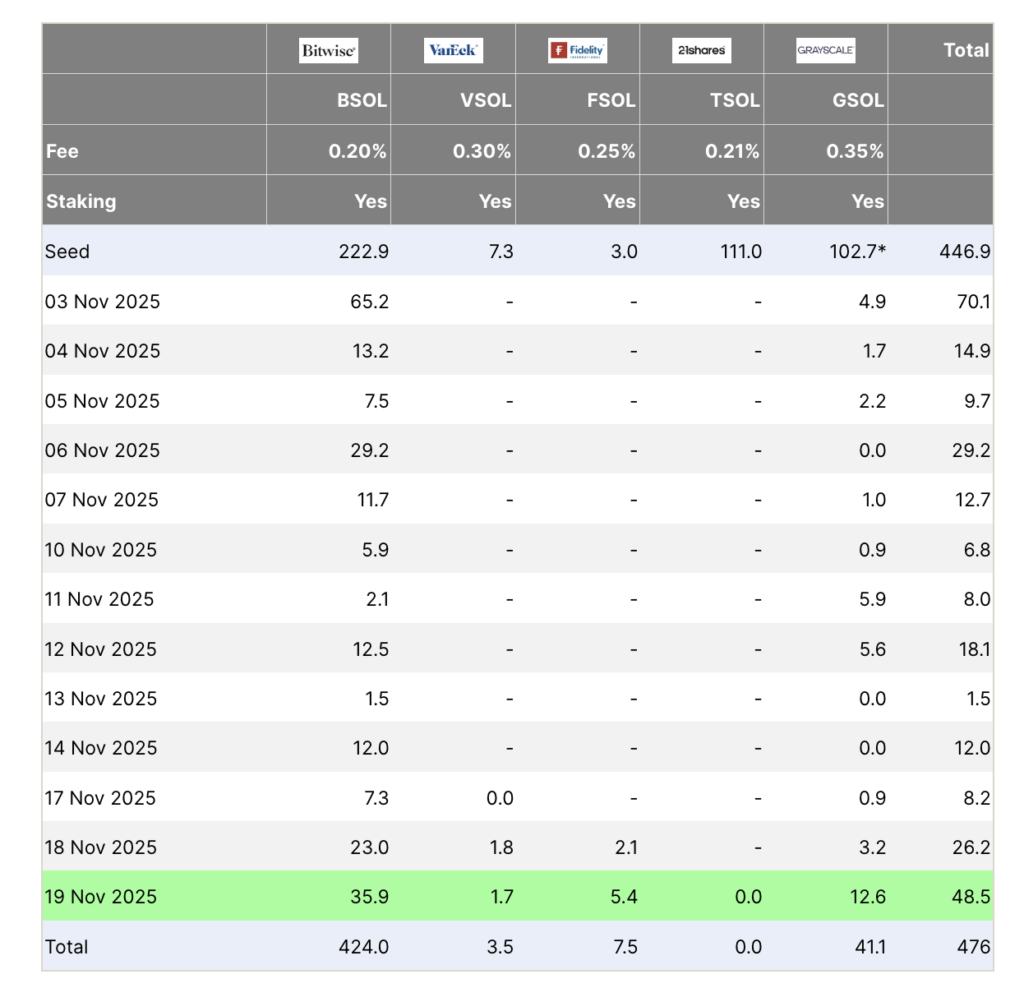The width and height of the screenshot is (1024, 988).
Task: Select the BSOL ticker header
Action: click(x=362, y=101)
